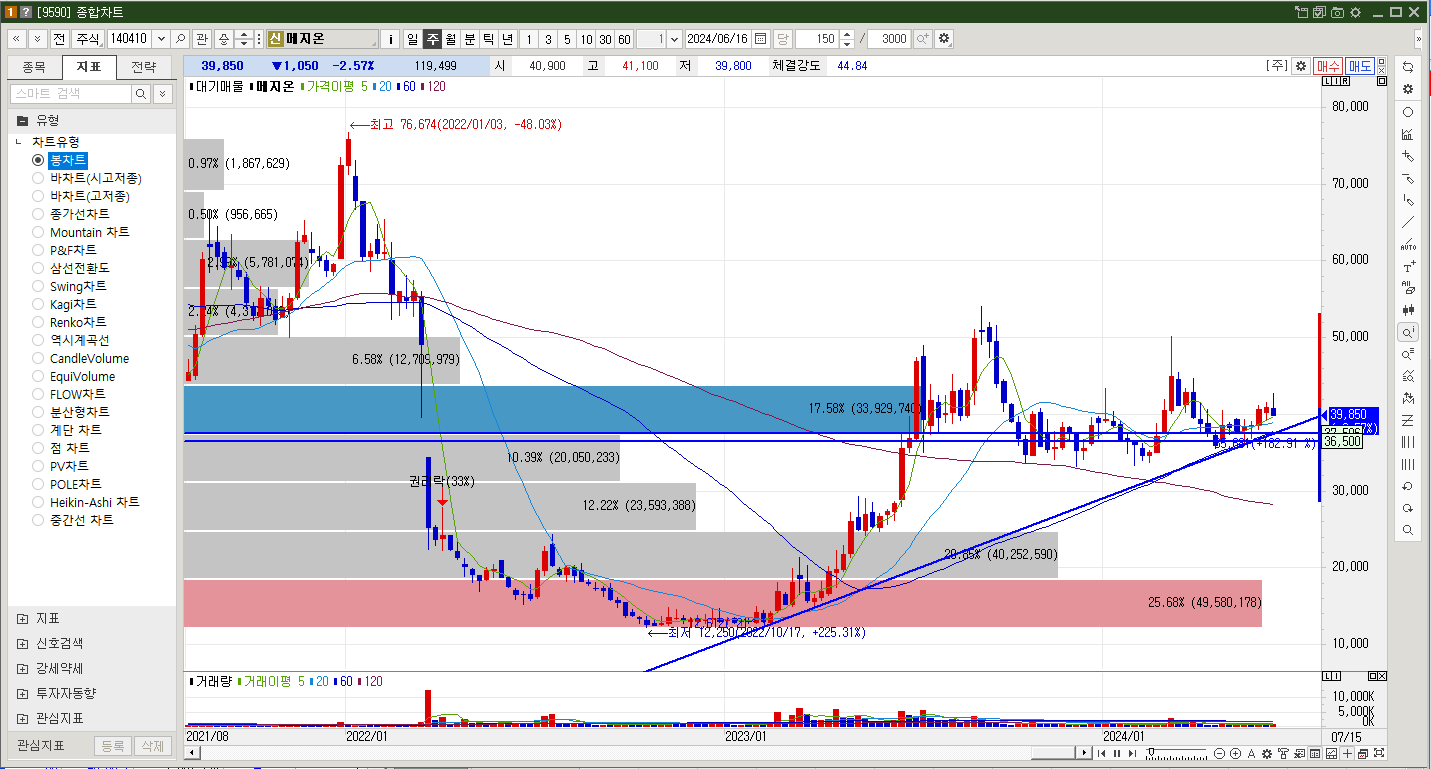Open the calendar date picker icon

point(760,38)
